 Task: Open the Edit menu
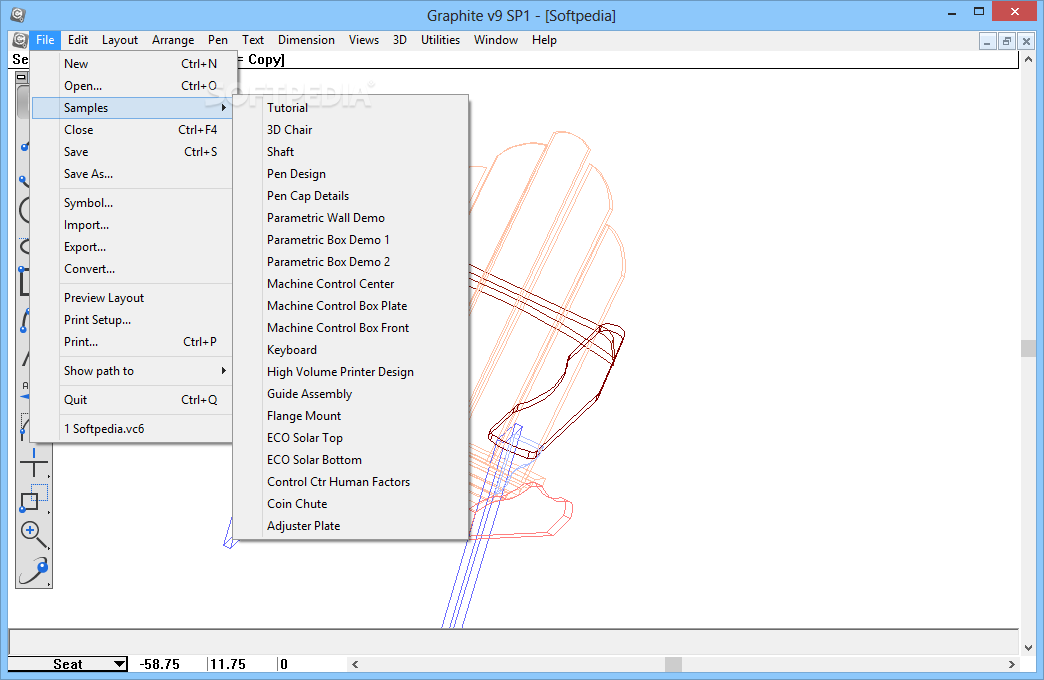[x=78, y=40]
